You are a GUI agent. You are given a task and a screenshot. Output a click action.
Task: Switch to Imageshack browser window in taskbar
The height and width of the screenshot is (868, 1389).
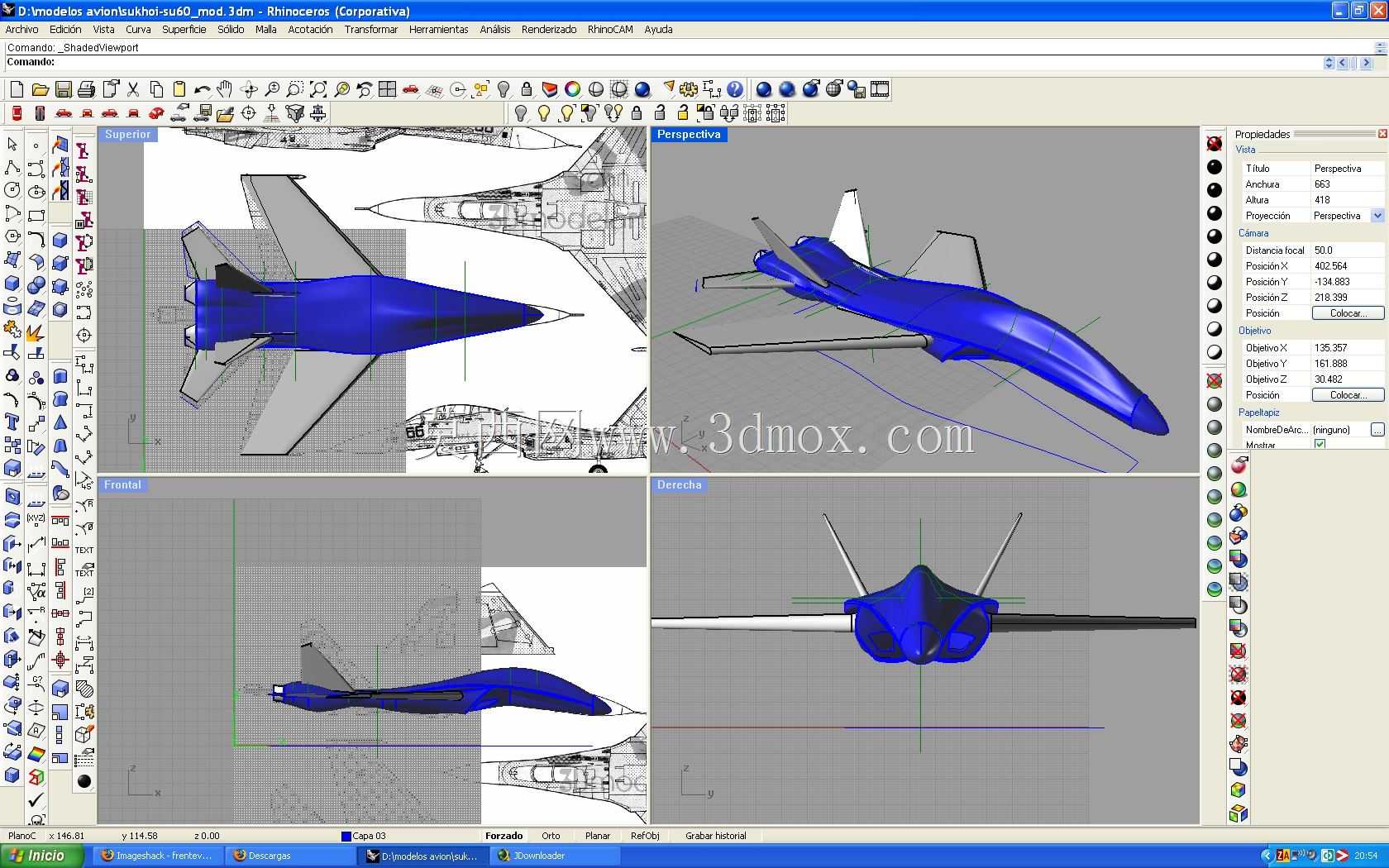(x=159, y=856)
